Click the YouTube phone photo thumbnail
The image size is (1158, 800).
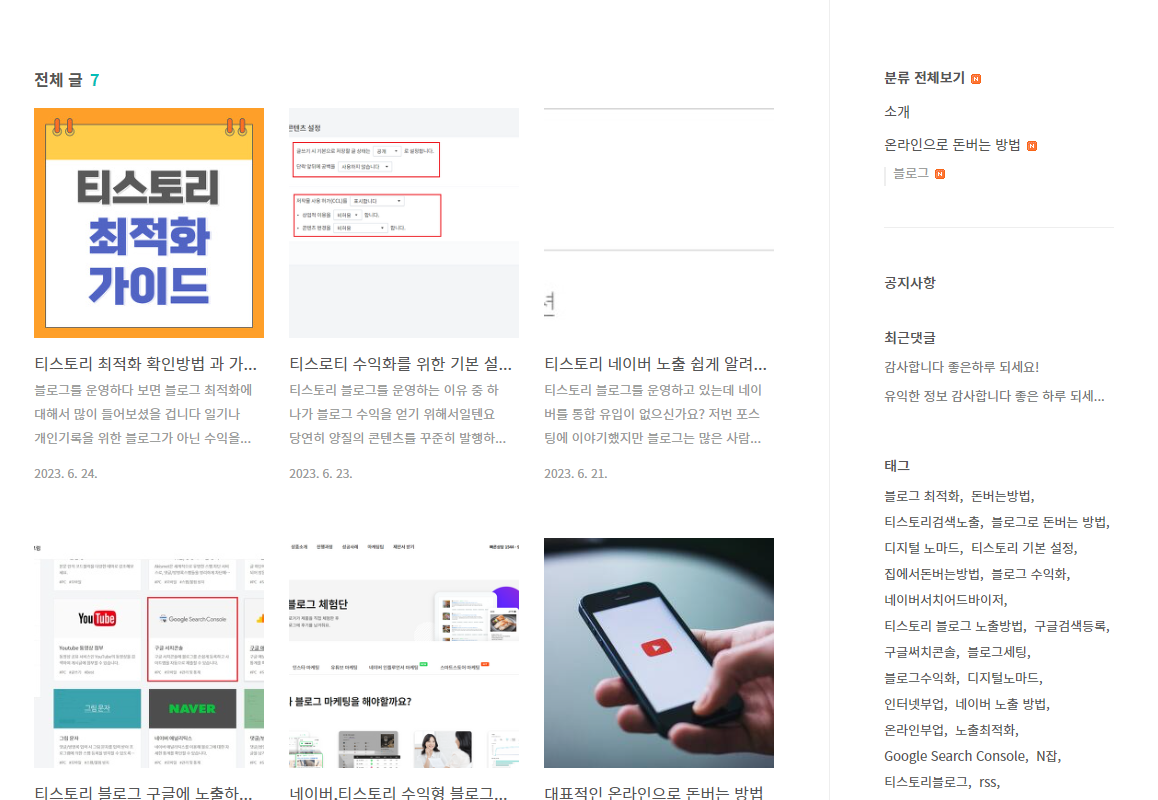pos(658,652)
